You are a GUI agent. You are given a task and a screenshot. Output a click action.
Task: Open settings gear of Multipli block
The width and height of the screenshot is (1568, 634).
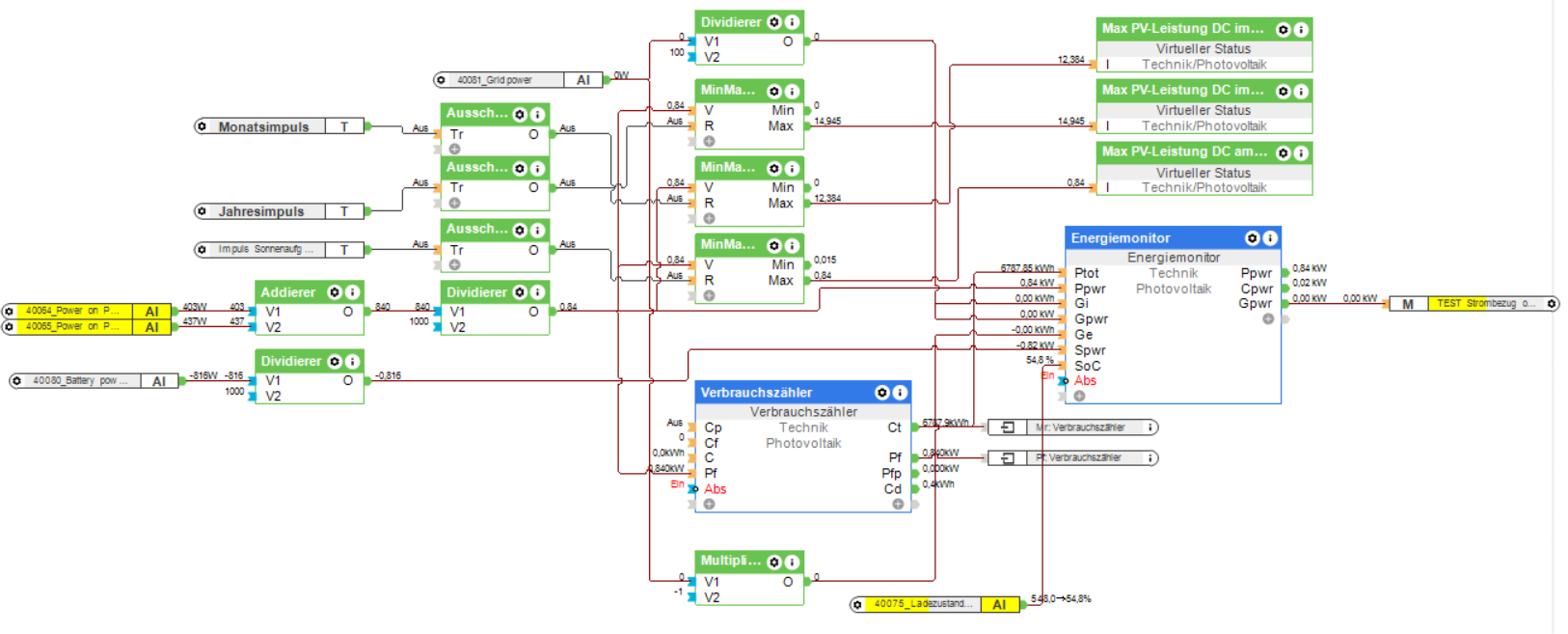click(x=774, y=562)
